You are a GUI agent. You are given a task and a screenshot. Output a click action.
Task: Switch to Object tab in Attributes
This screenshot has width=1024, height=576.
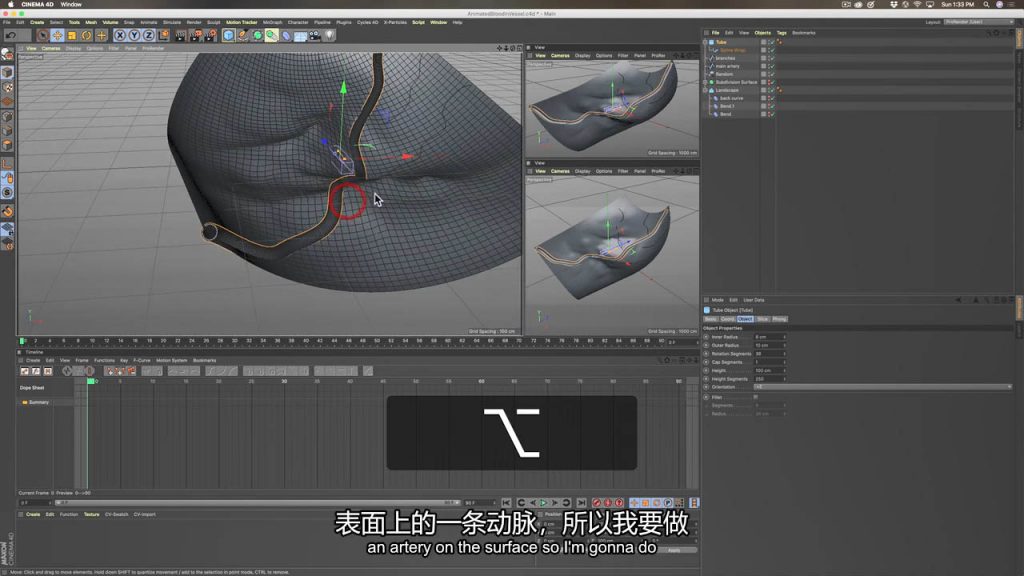744,319
